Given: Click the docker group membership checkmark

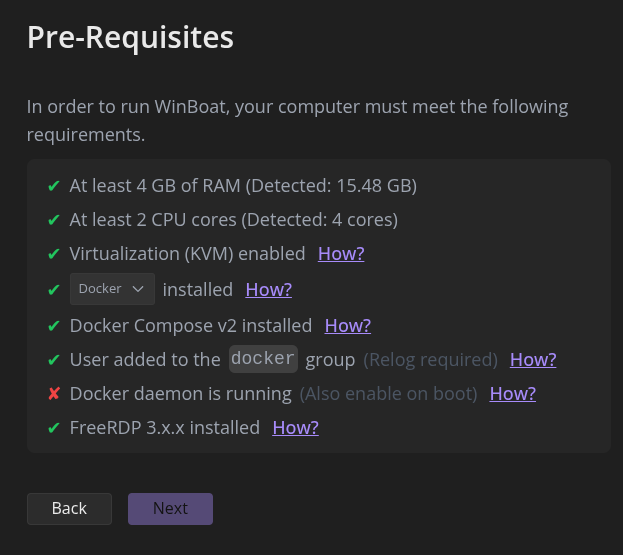Looking at the screenshot, I should 54,359.
